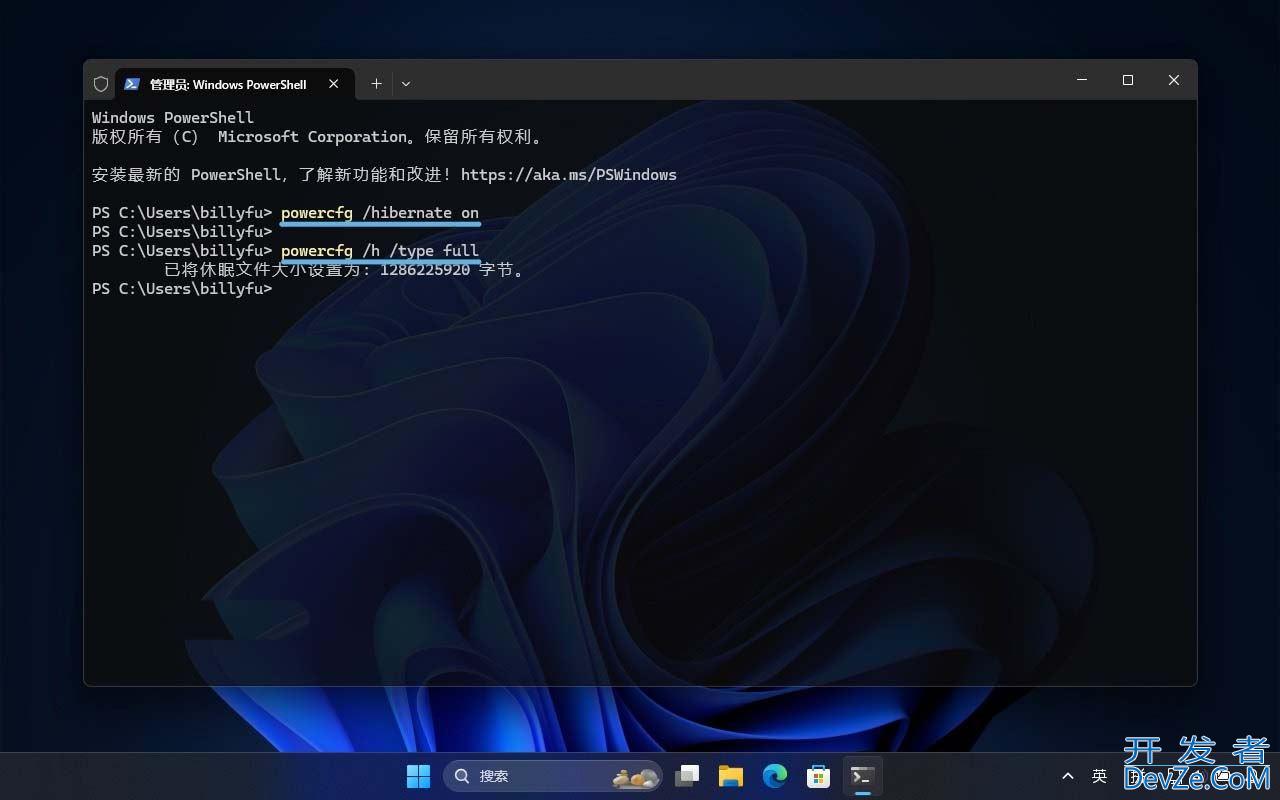Screen dimensions: 1280x800
Task: Minimize the terminal window
Action: pos(1082,80)
